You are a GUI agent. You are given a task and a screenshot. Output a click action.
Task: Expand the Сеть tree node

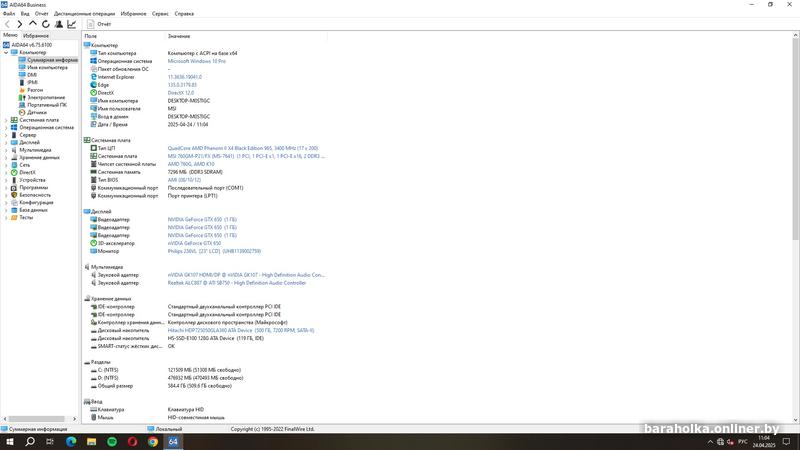pyautogui.click(x=6, y=165)
